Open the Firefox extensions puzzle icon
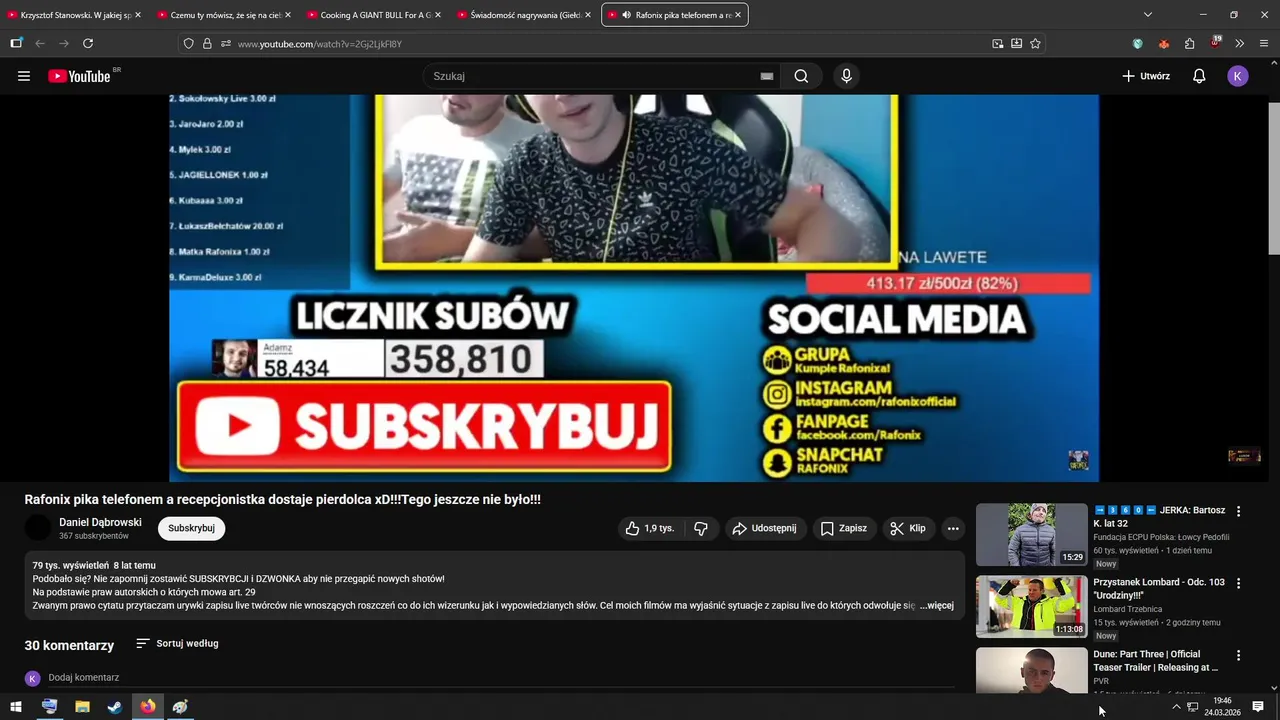Viewport: 1280px width, 720px height. (x=1189, y=44)
